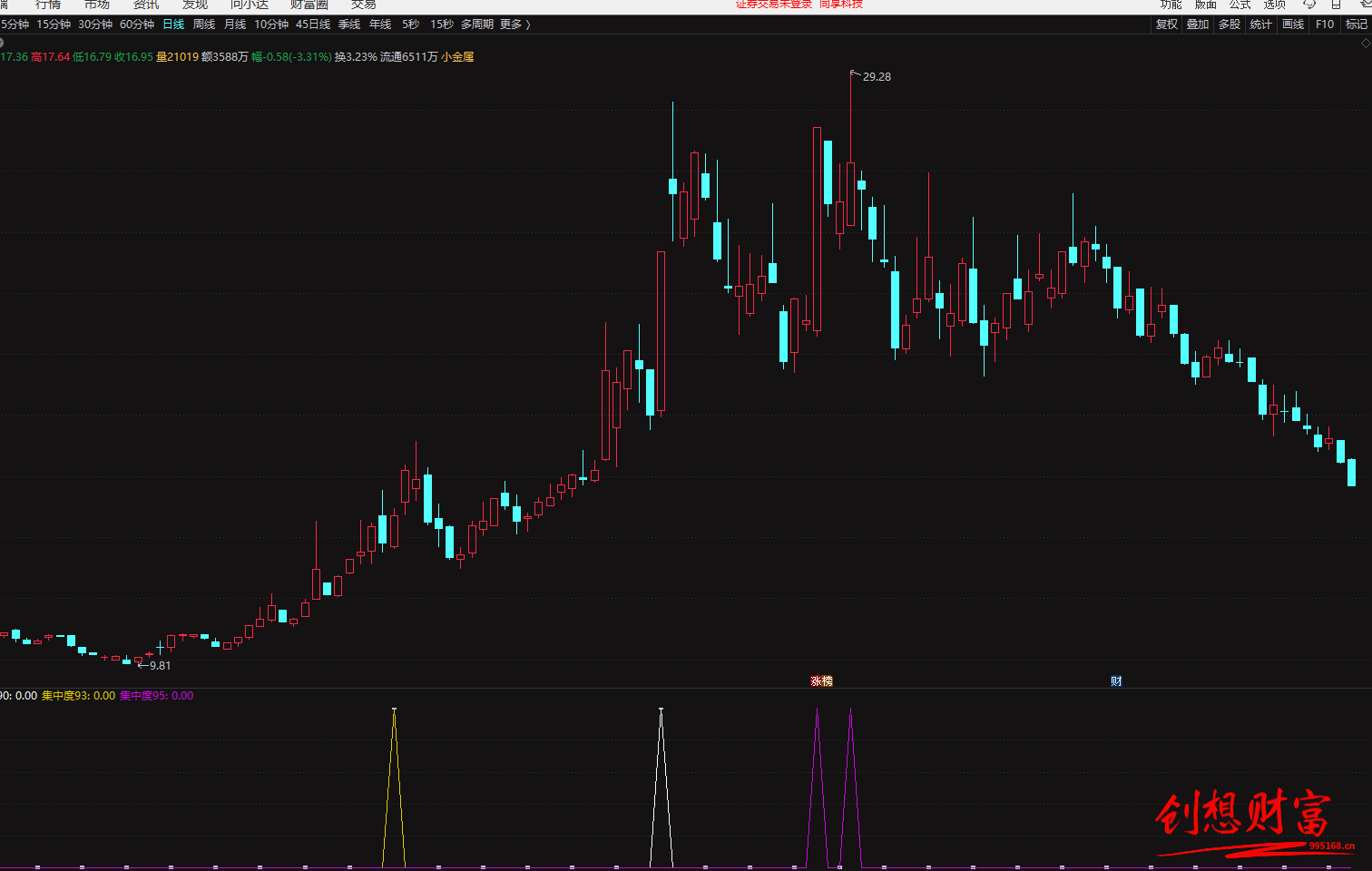Viewport: 1372px width, 871px height.
Task: Click the 9.81 lowest price label
Action: [x=160, y=666]
